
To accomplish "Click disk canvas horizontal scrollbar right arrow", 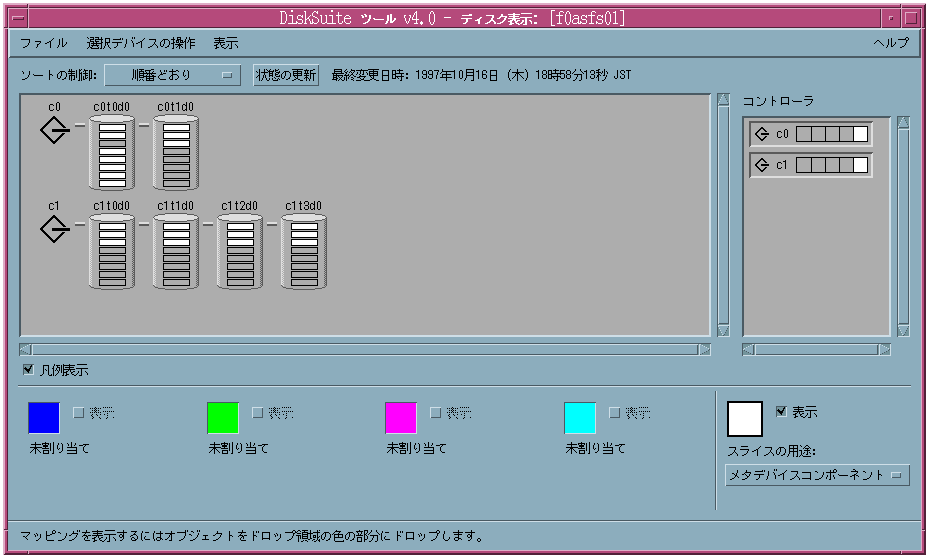I will point(705,350).
